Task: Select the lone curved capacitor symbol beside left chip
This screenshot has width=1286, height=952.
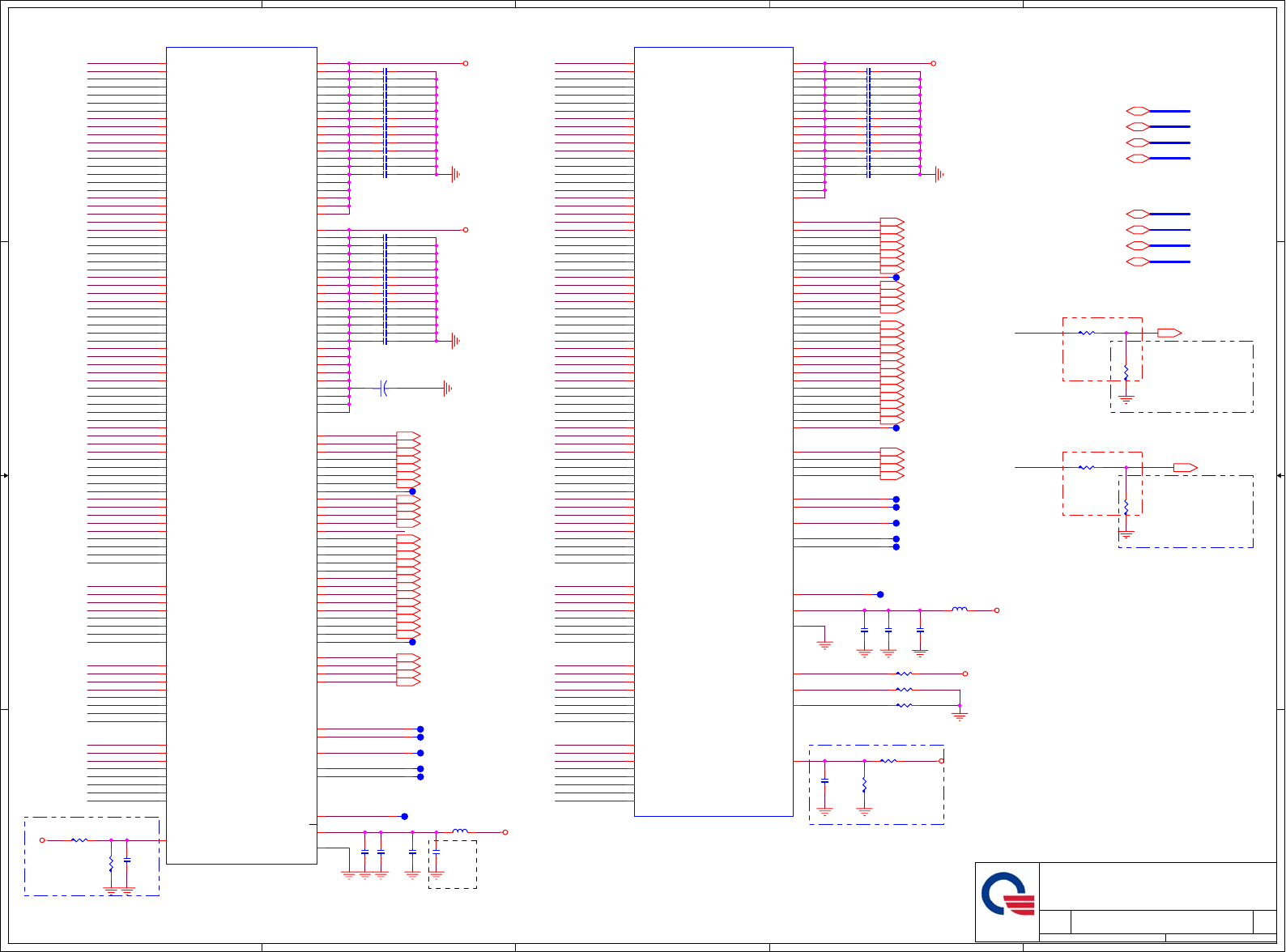Action: 384,389
